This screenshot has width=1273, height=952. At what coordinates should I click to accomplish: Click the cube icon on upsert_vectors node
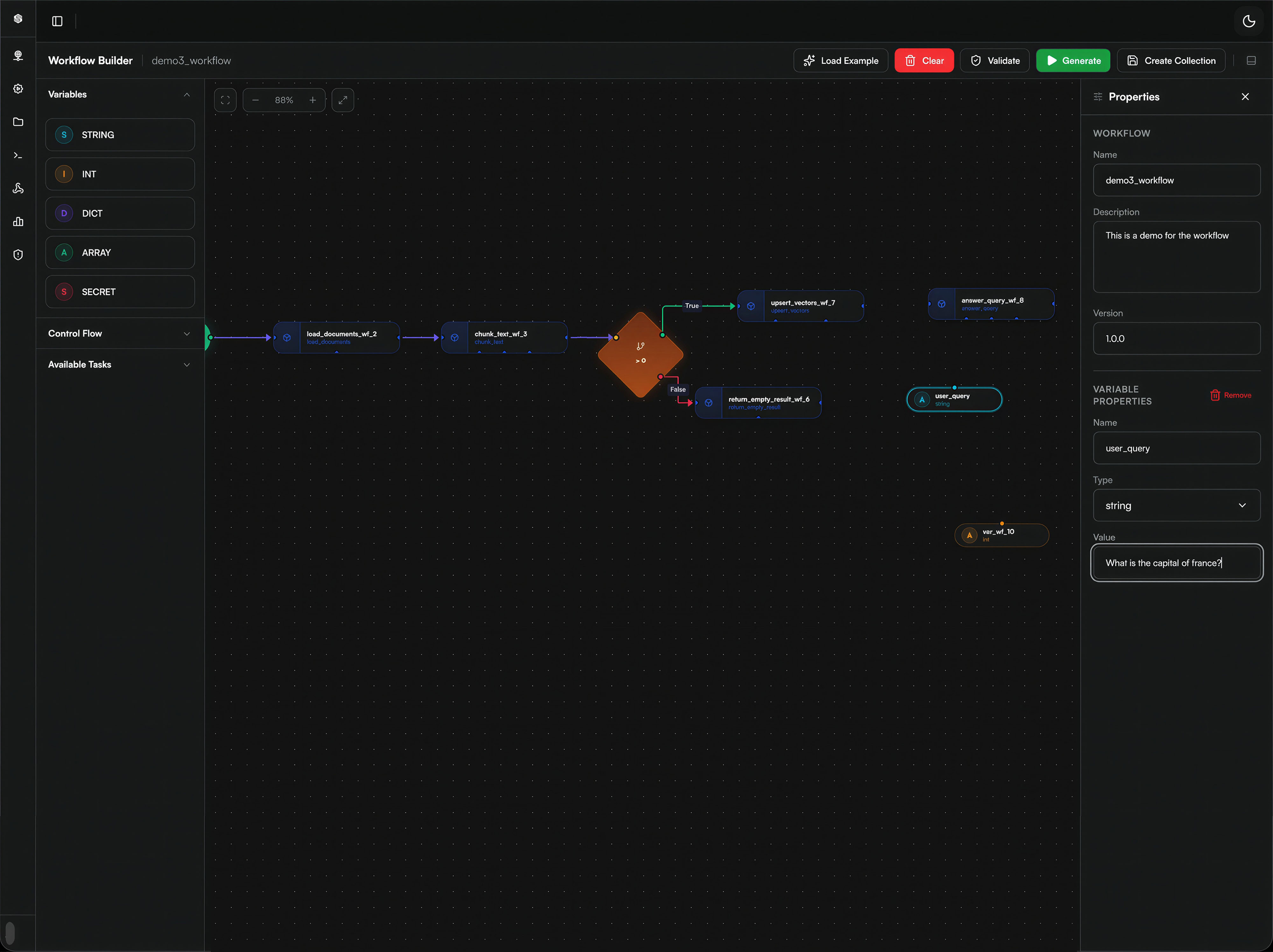(750, 307)
